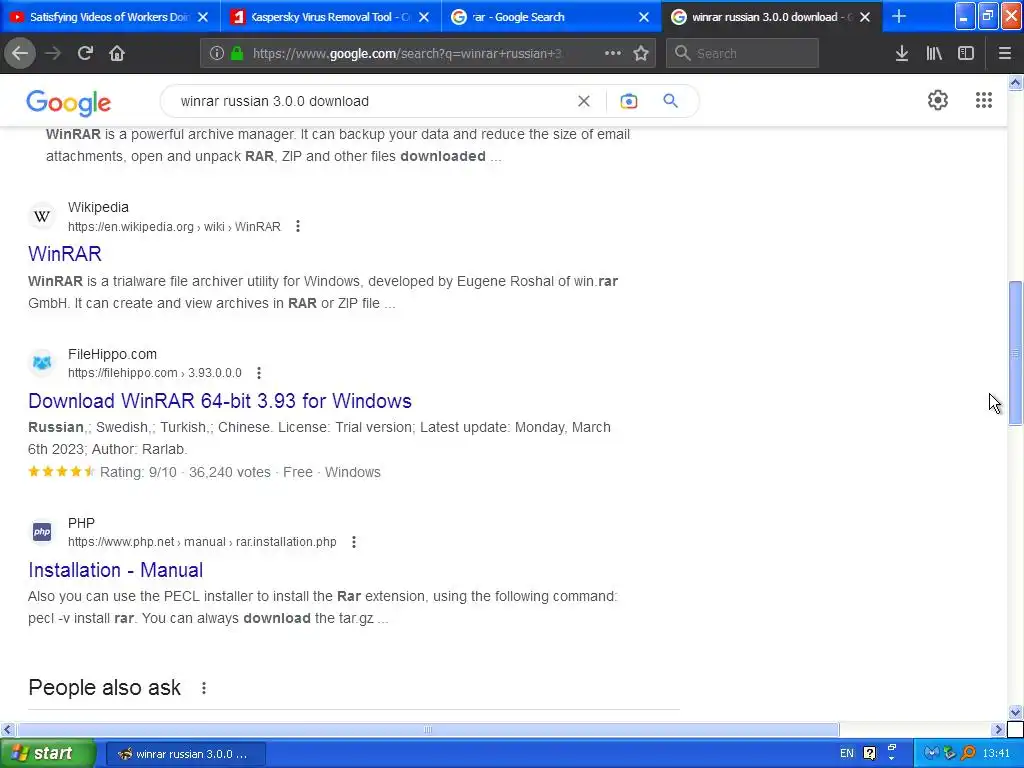
Task: Open Google settings gear
Action: tap(938, 100)
